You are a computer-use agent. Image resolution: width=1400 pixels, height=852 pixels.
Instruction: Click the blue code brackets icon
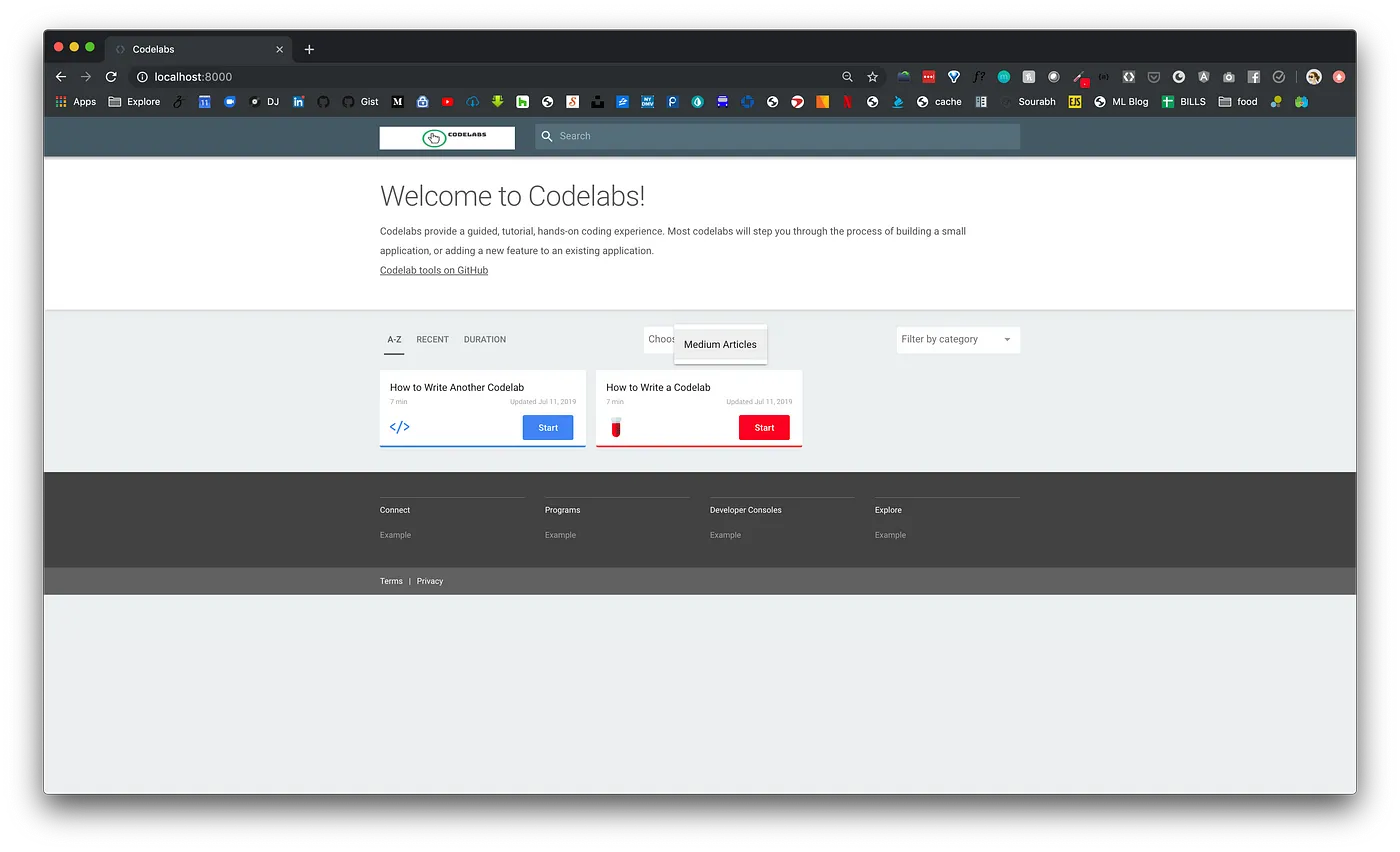(x=399, y=427)
